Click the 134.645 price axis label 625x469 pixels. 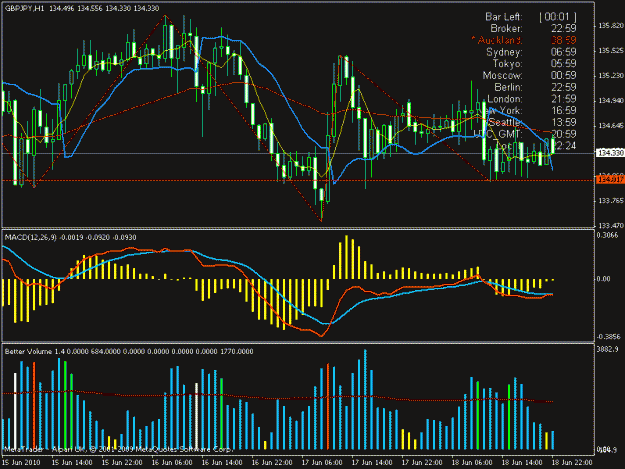click(x=610, y=126)
